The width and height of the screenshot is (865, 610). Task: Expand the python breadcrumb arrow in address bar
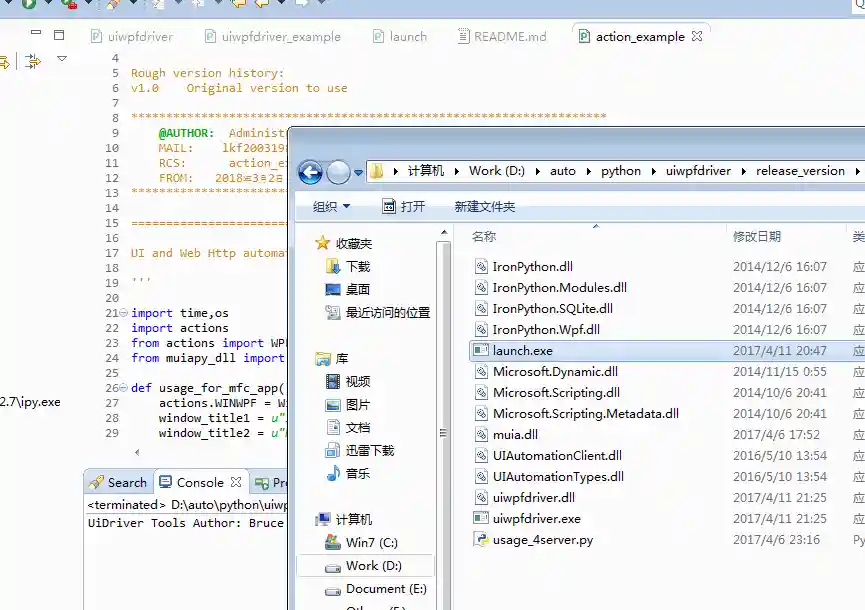pyautogui.click(x=652, y=171)
